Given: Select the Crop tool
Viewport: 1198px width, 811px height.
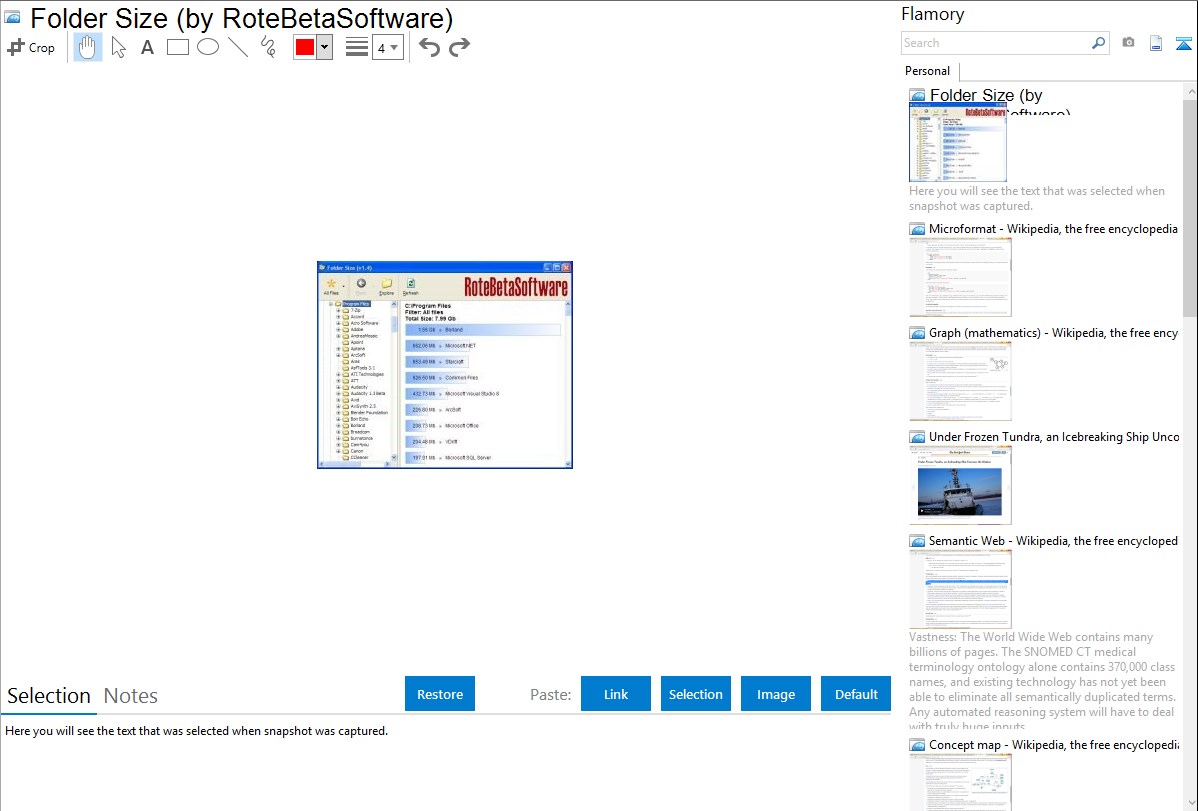Looking at the screenshot, I should 31,47.
